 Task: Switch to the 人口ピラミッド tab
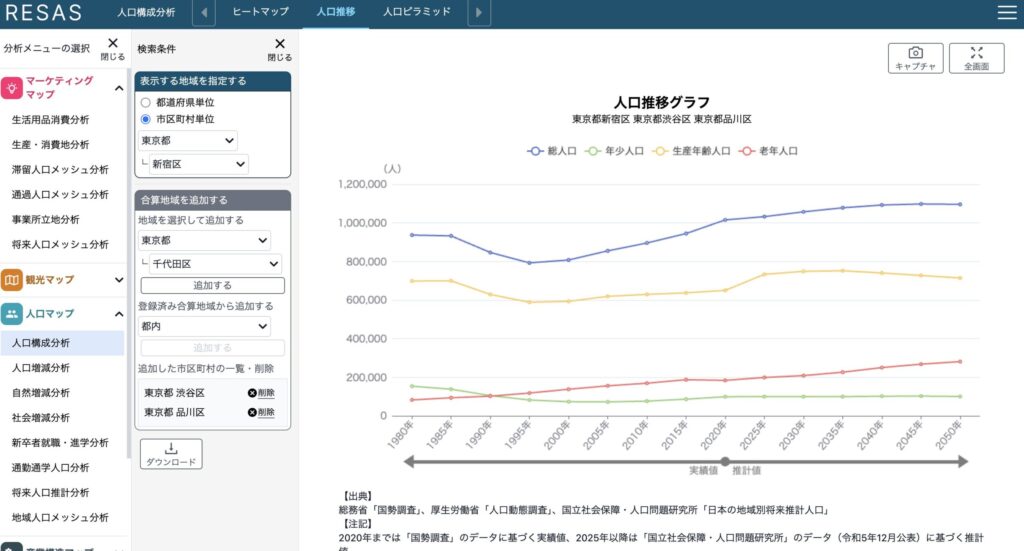click(417, 13)
